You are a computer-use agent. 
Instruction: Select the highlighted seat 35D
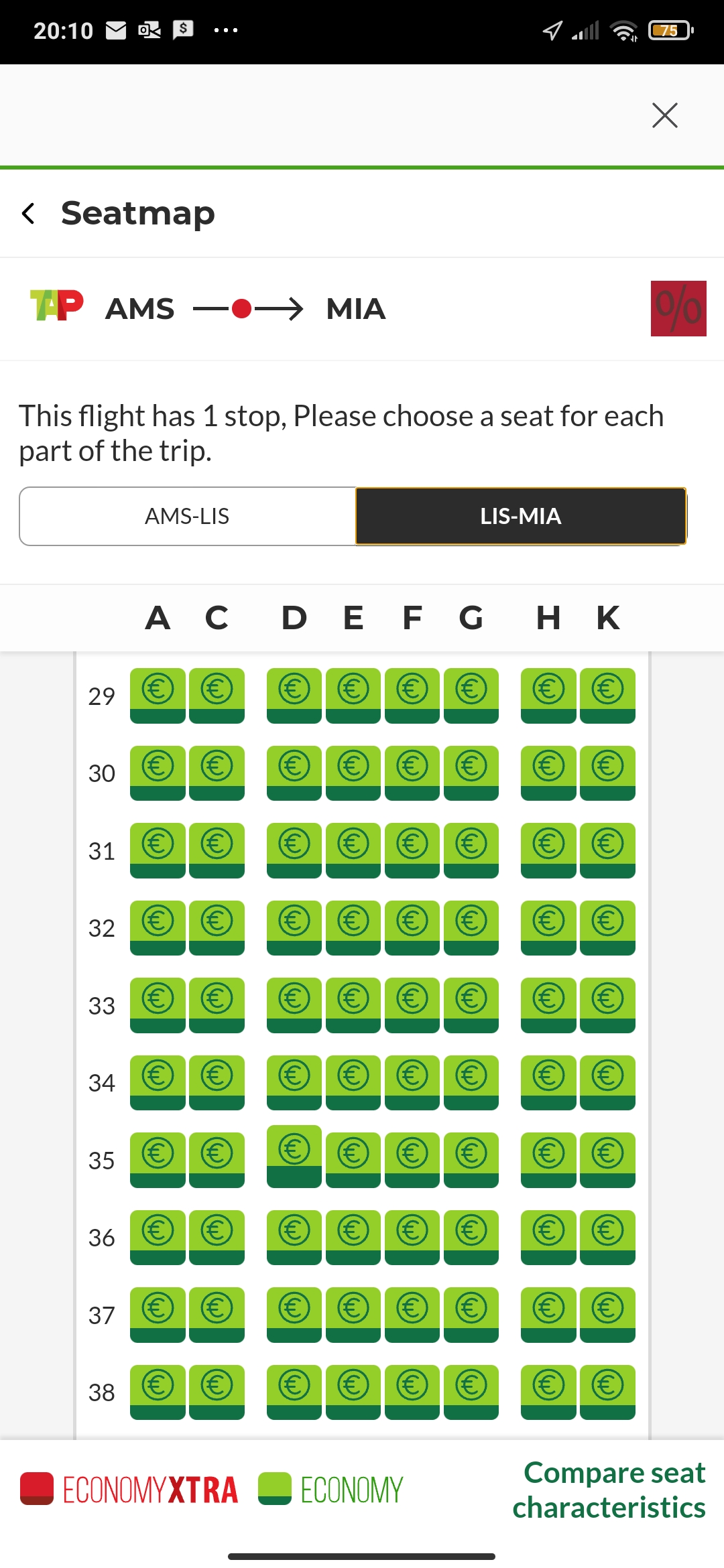(294, 1156)
